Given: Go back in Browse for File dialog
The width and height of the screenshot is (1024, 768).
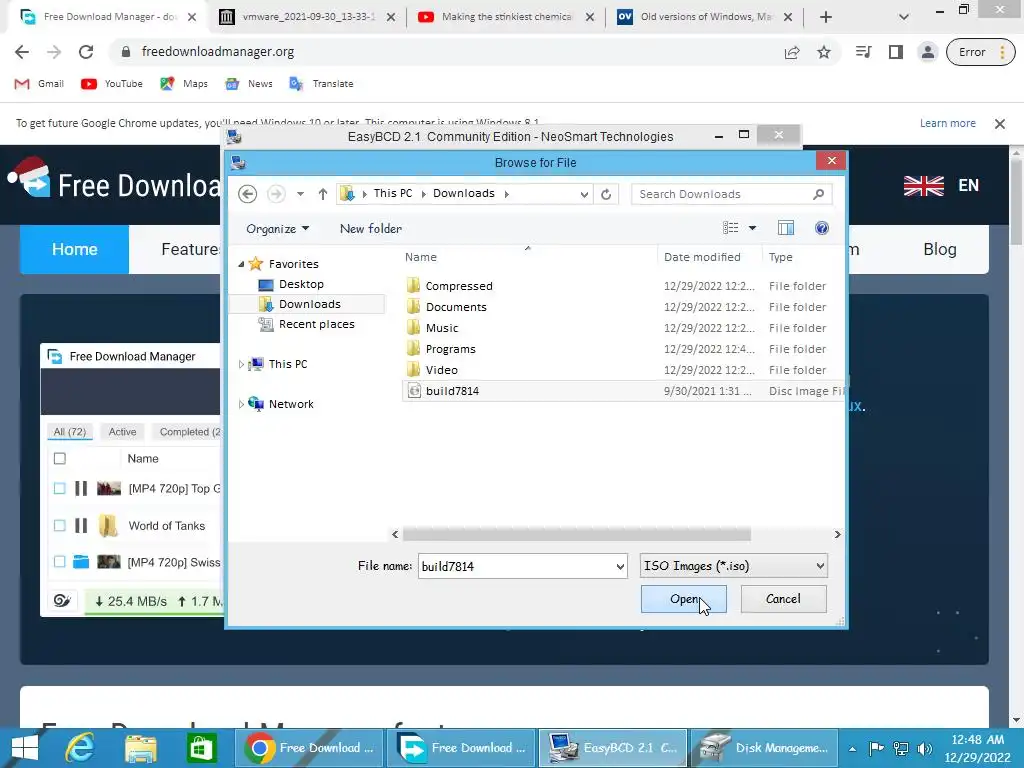Looking at the screenshot, I should click(248, 194).
